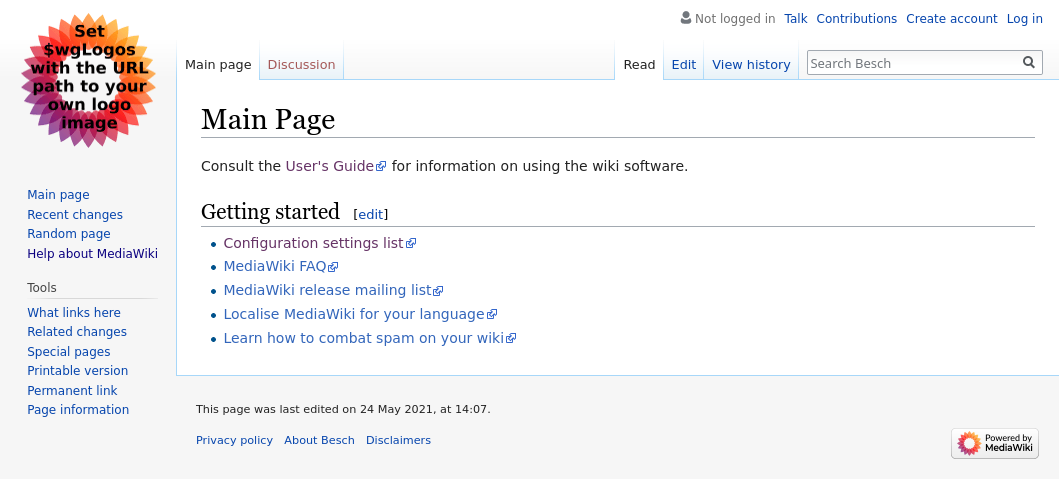The height and width of the screenshot is (479, 1059).
Task: Open Recent changes in sidebar
Action: 75,215
